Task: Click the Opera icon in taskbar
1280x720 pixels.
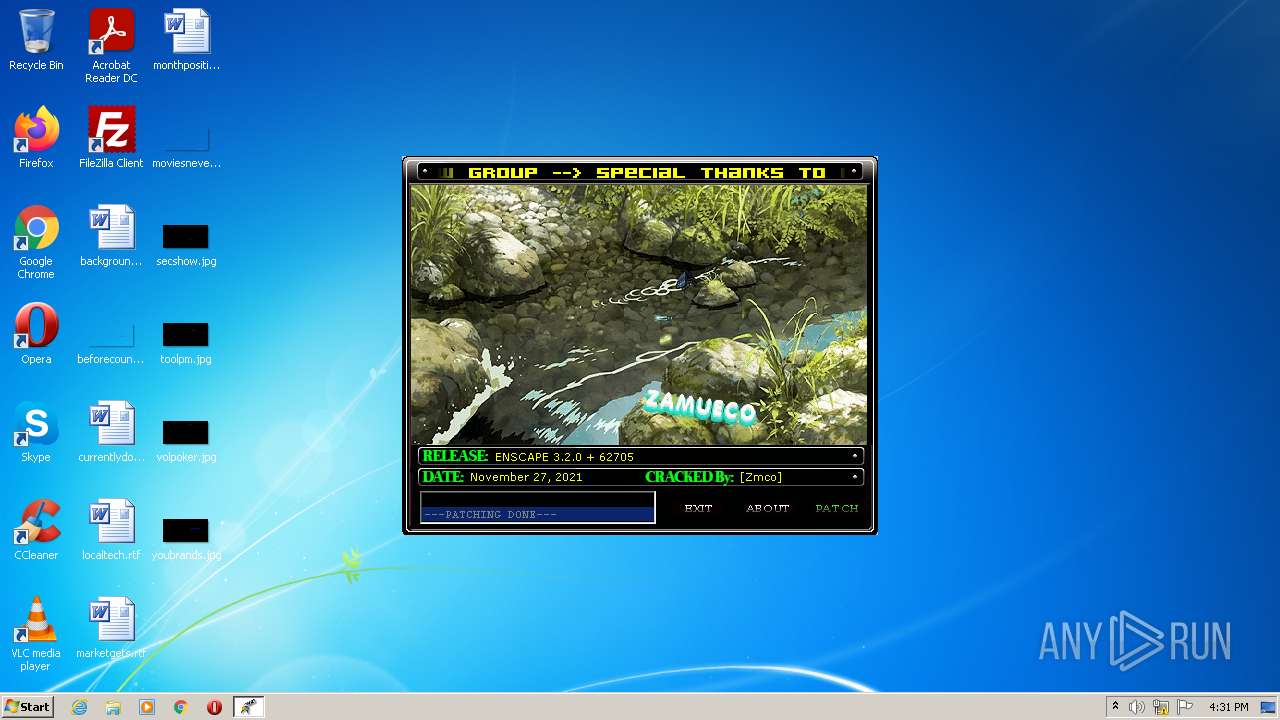Action: 214,707
